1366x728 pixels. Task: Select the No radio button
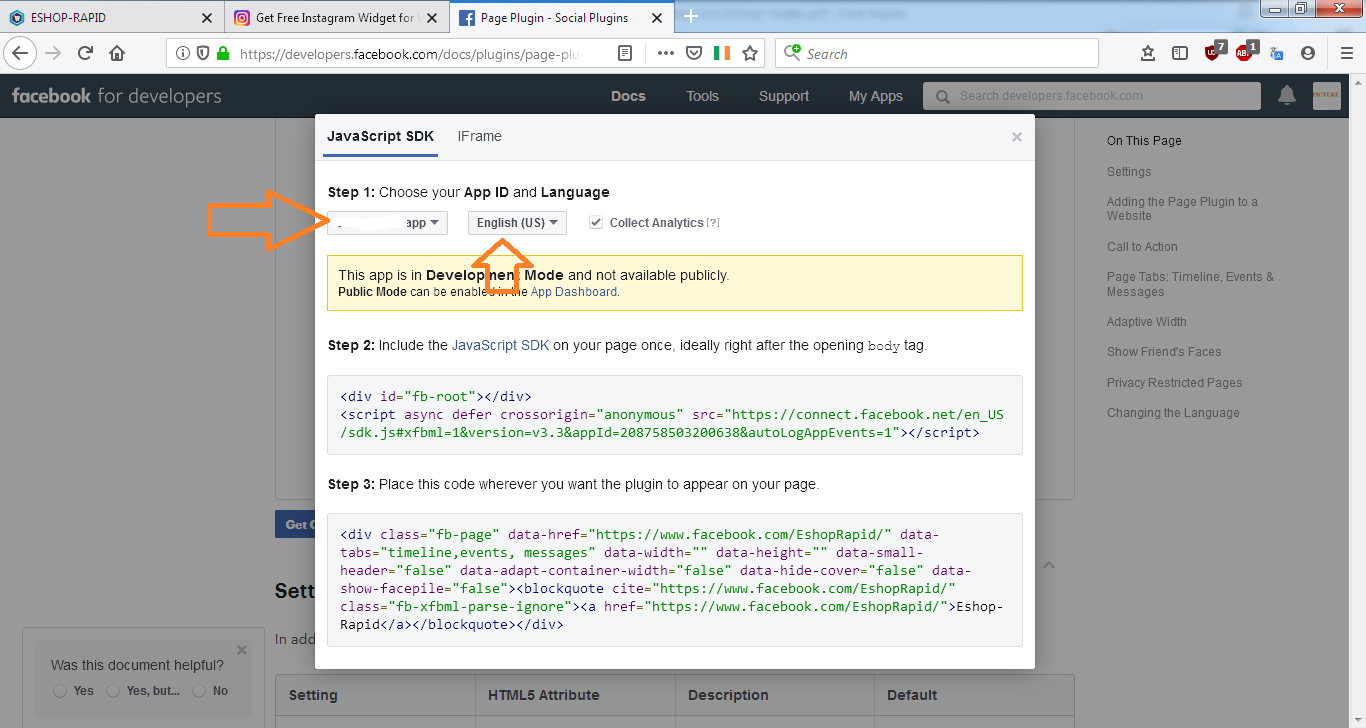point(199,691)
